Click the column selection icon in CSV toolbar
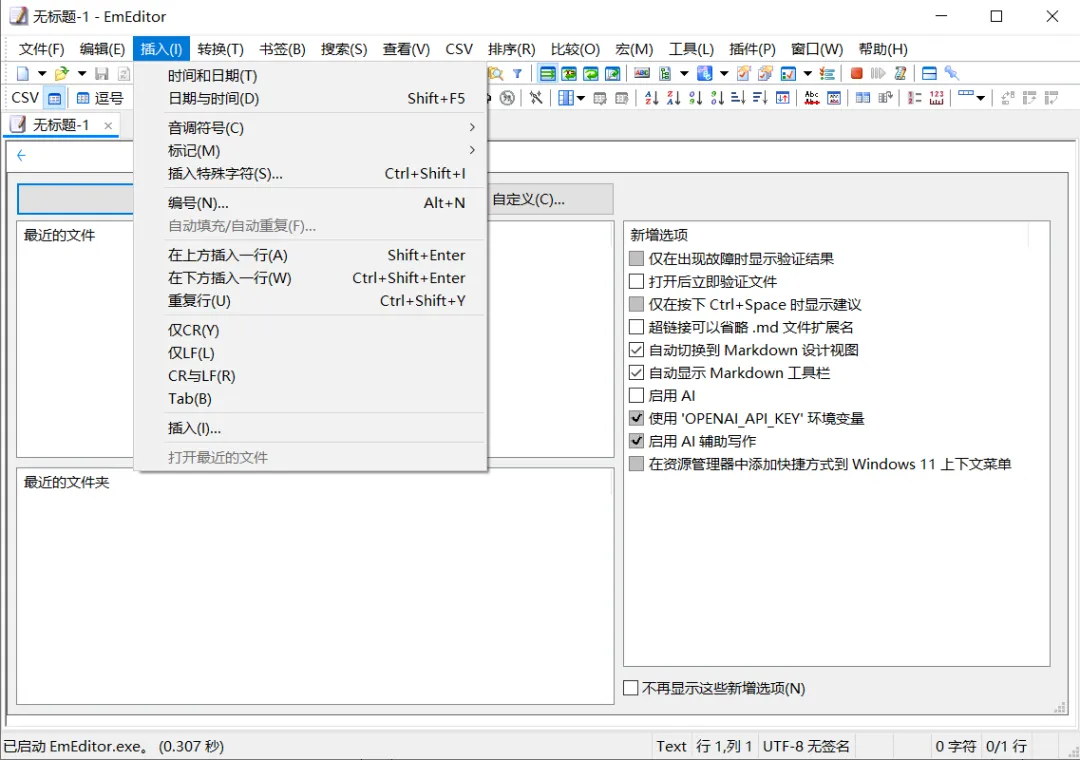Image resolution: width=1080 pixels, height=760 pixels. coord(565,98)
